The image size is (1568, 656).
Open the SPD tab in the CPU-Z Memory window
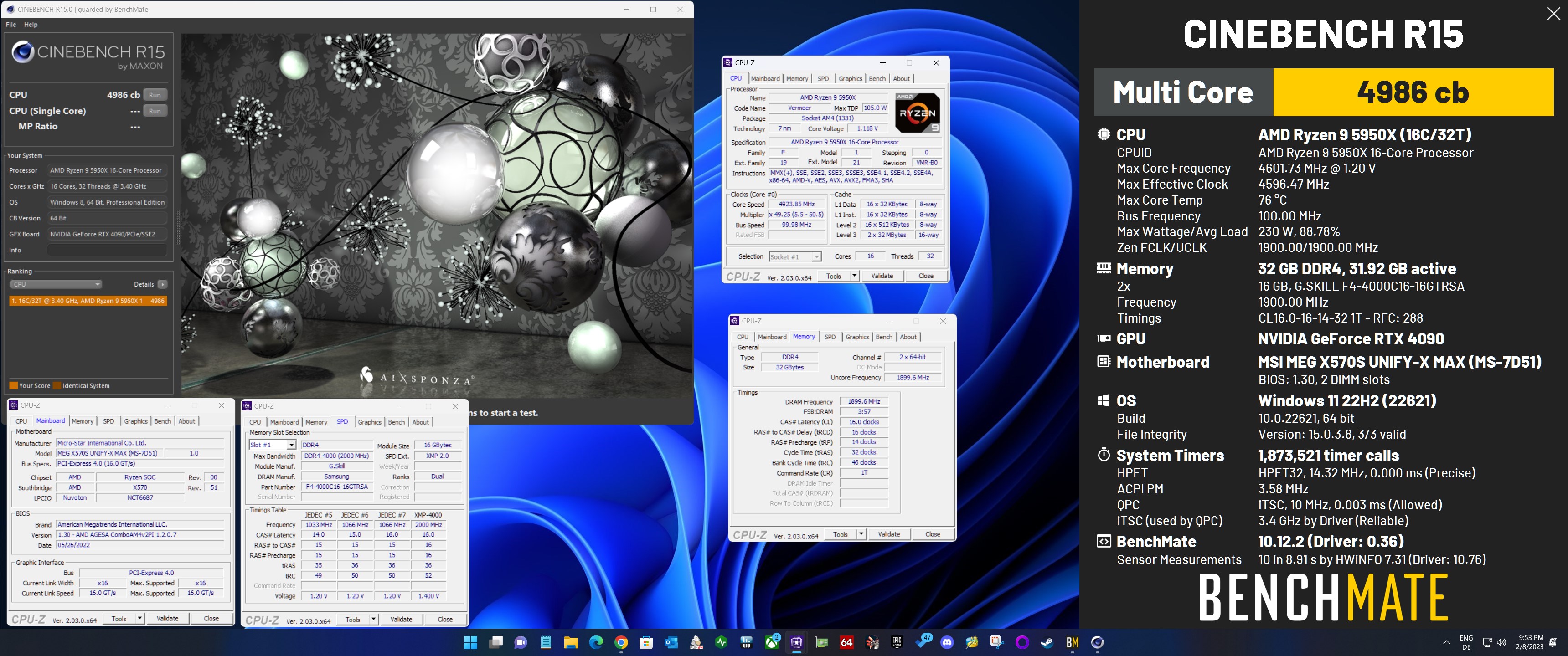pos(830,337)
